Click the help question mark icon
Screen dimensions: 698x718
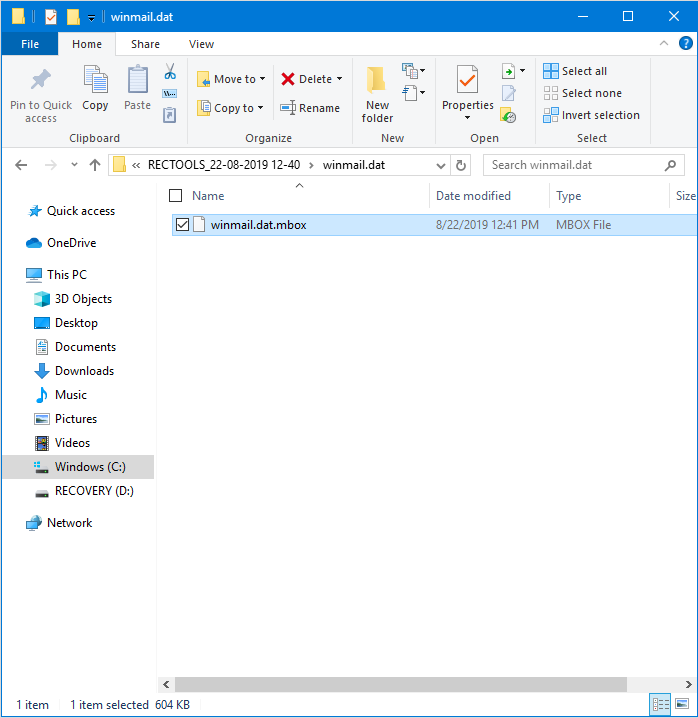[686, 44]
